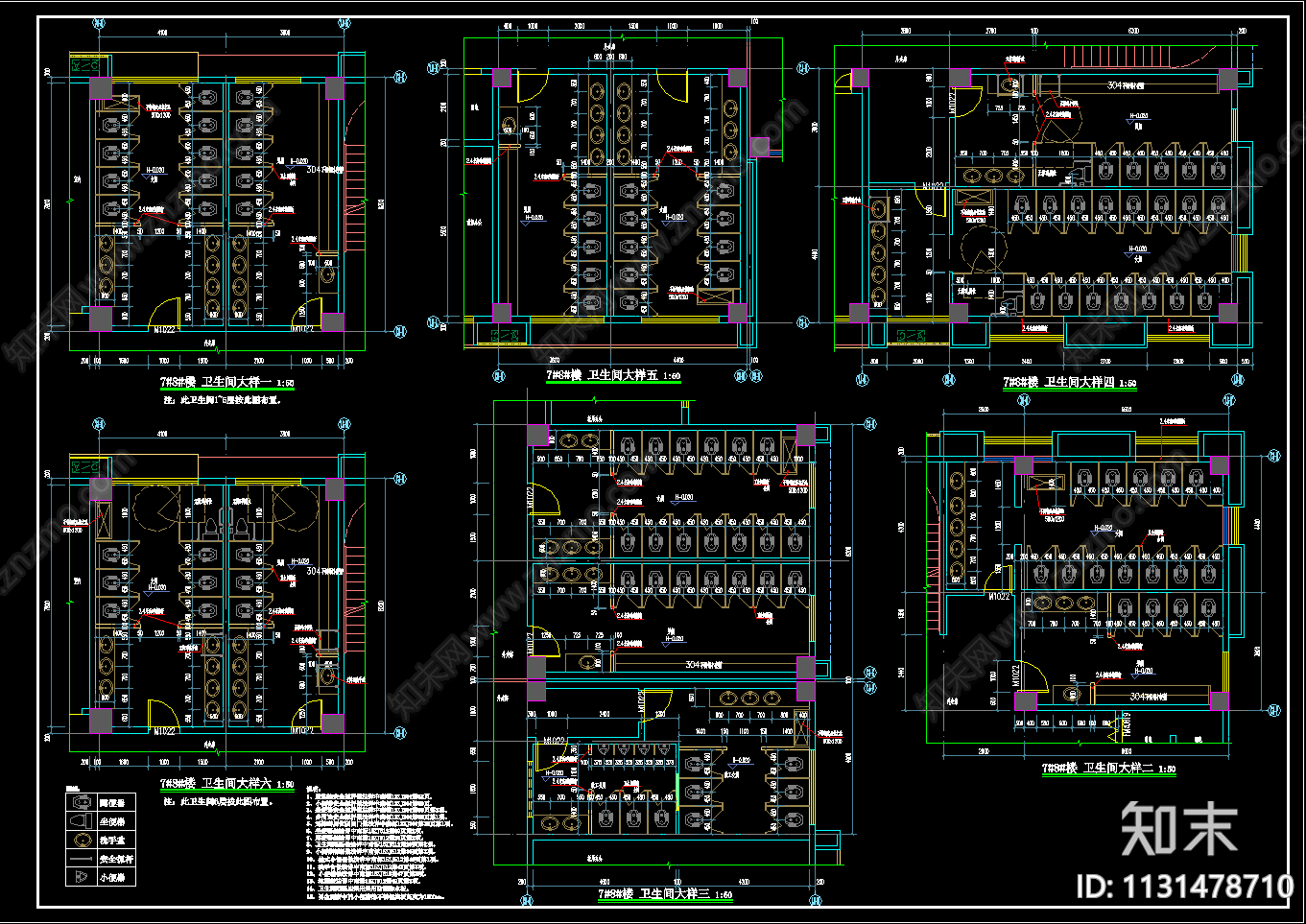Click the seated toilet symbol in the legend

point(80,821)
